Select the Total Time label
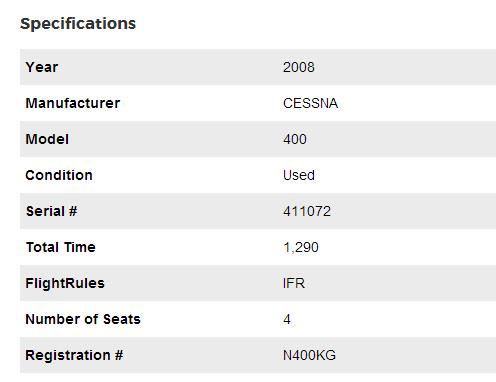This screenshot has width=496, height=382. [61, 247]
